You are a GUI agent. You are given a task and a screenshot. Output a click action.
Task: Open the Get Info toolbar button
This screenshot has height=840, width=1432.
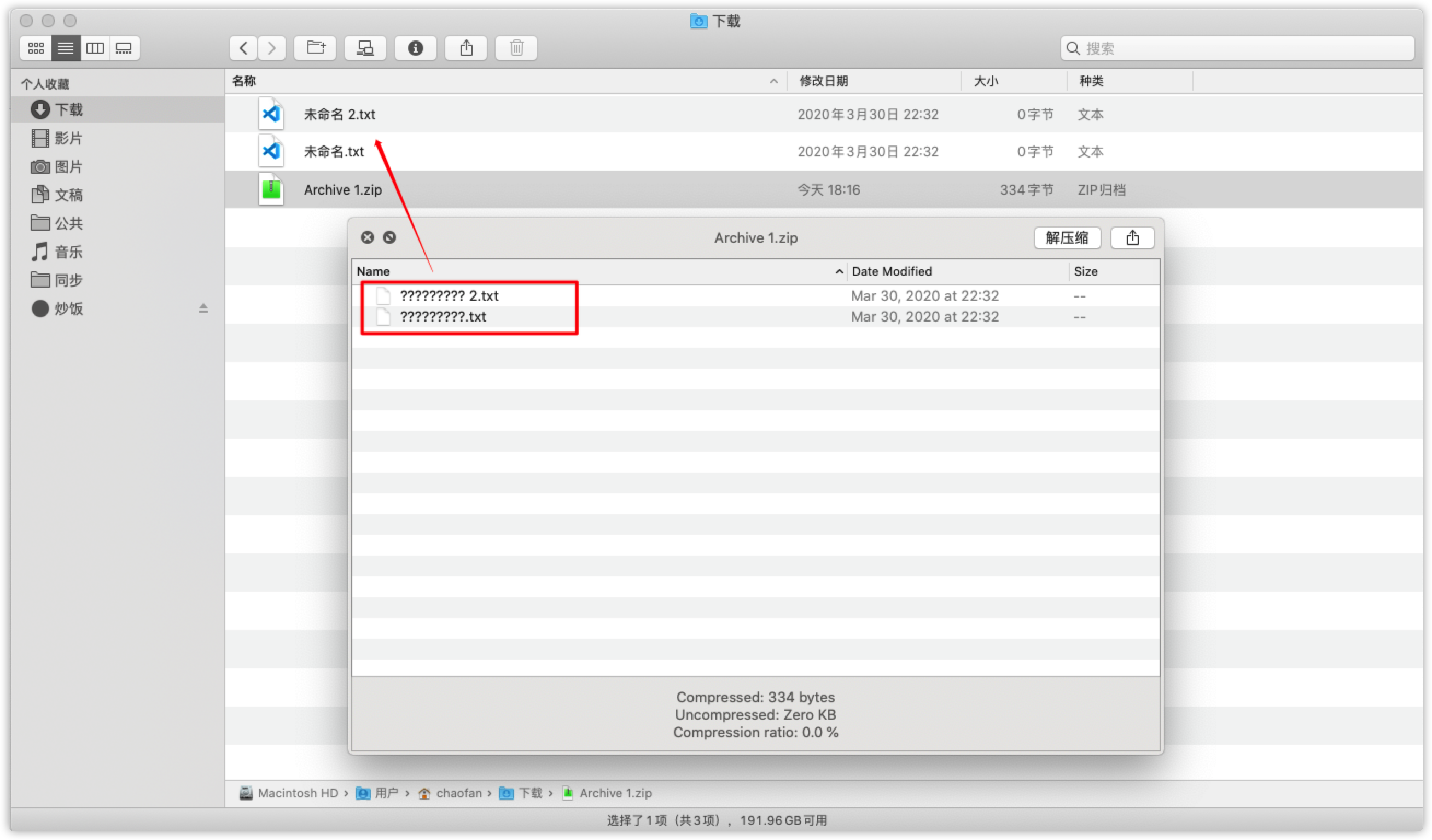tap(415, 48)
